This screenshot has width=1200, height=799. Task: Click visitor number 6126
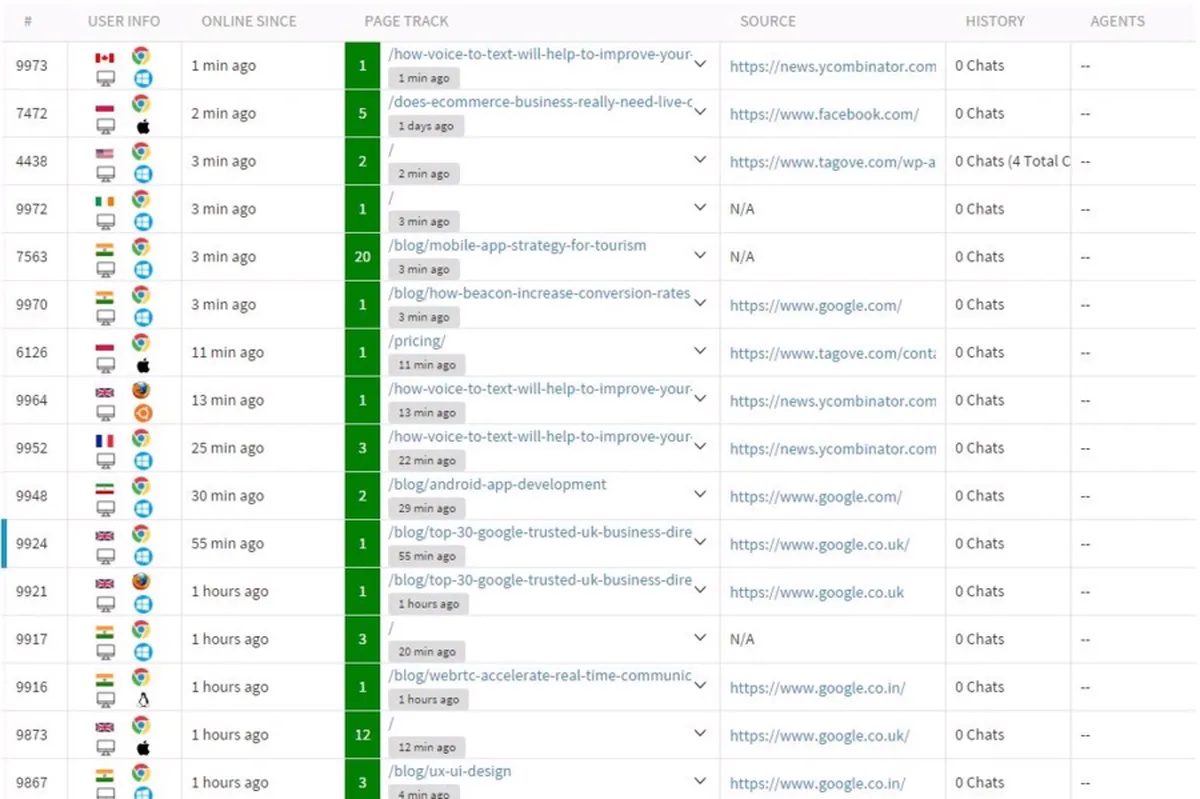pyautogui.click(x=32, y=352)
